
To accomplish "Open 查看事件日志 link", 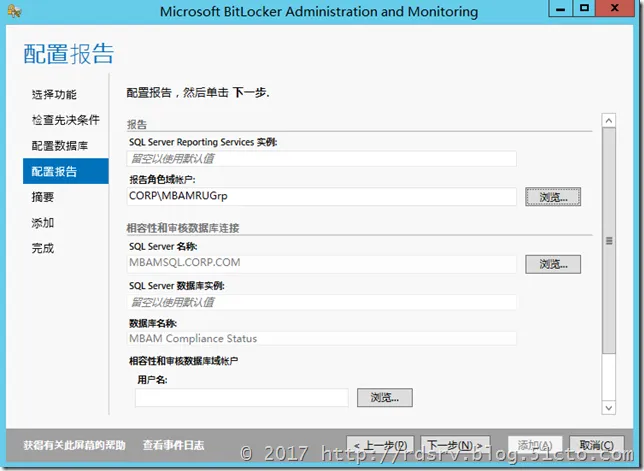I will pos(173,445).
